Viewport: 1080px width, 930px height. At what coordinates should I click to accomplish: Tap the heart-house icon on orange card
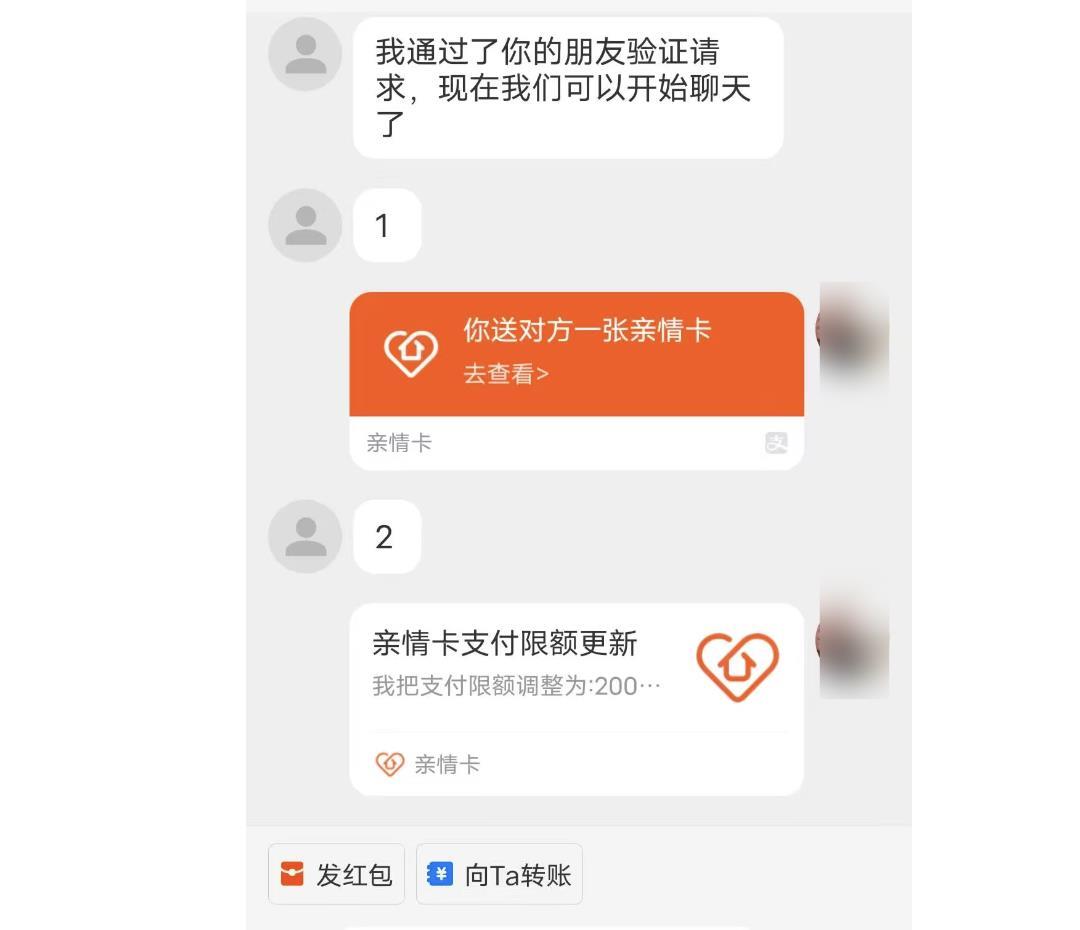pyautogui.click(x=411, y=353)
